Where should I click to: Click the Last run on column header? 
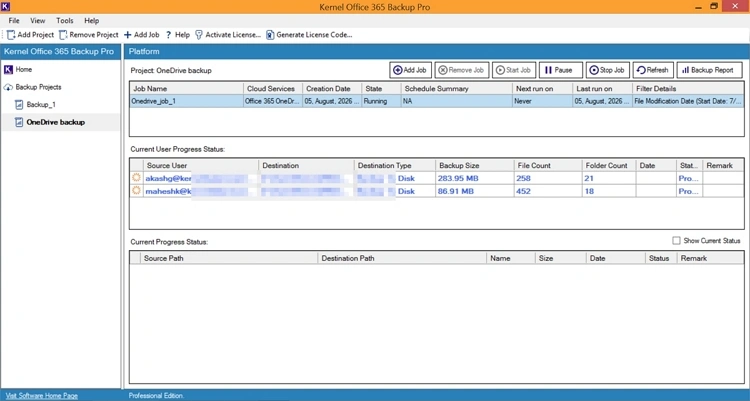pyautogui.click(x=602, y=89)
